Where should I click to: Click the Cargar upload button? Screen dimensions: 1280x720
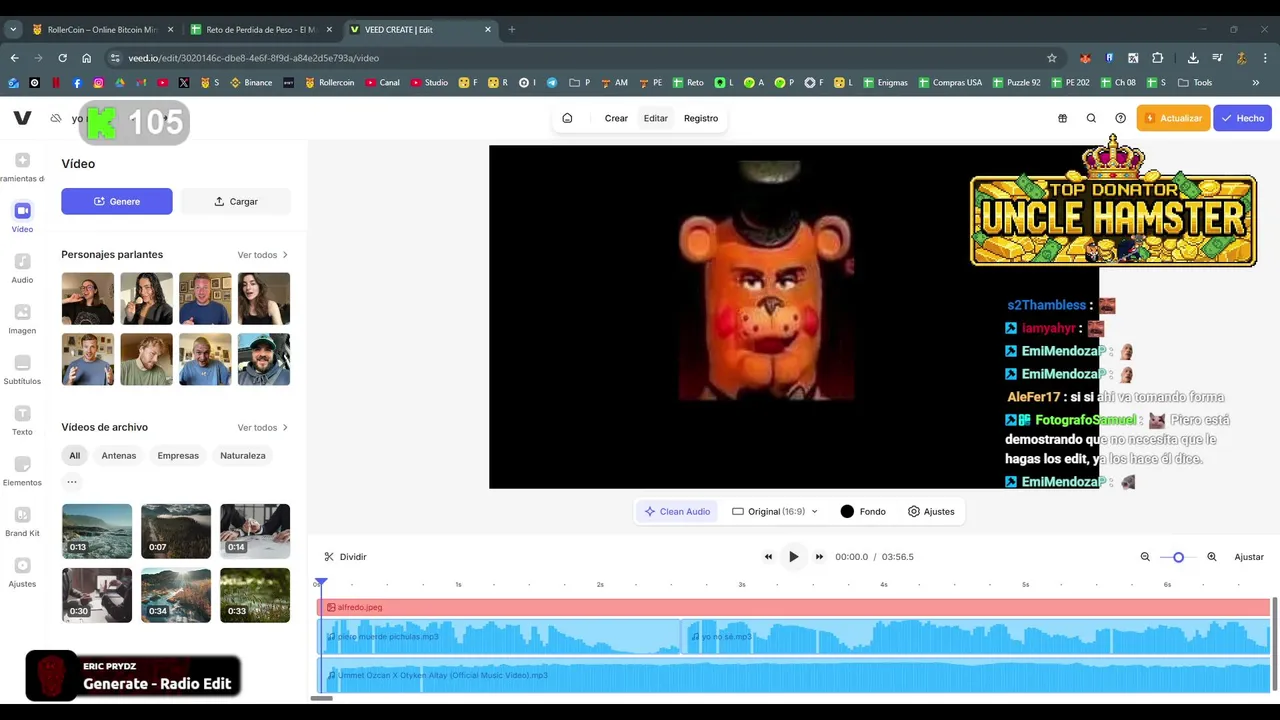(x=236, y=201)
